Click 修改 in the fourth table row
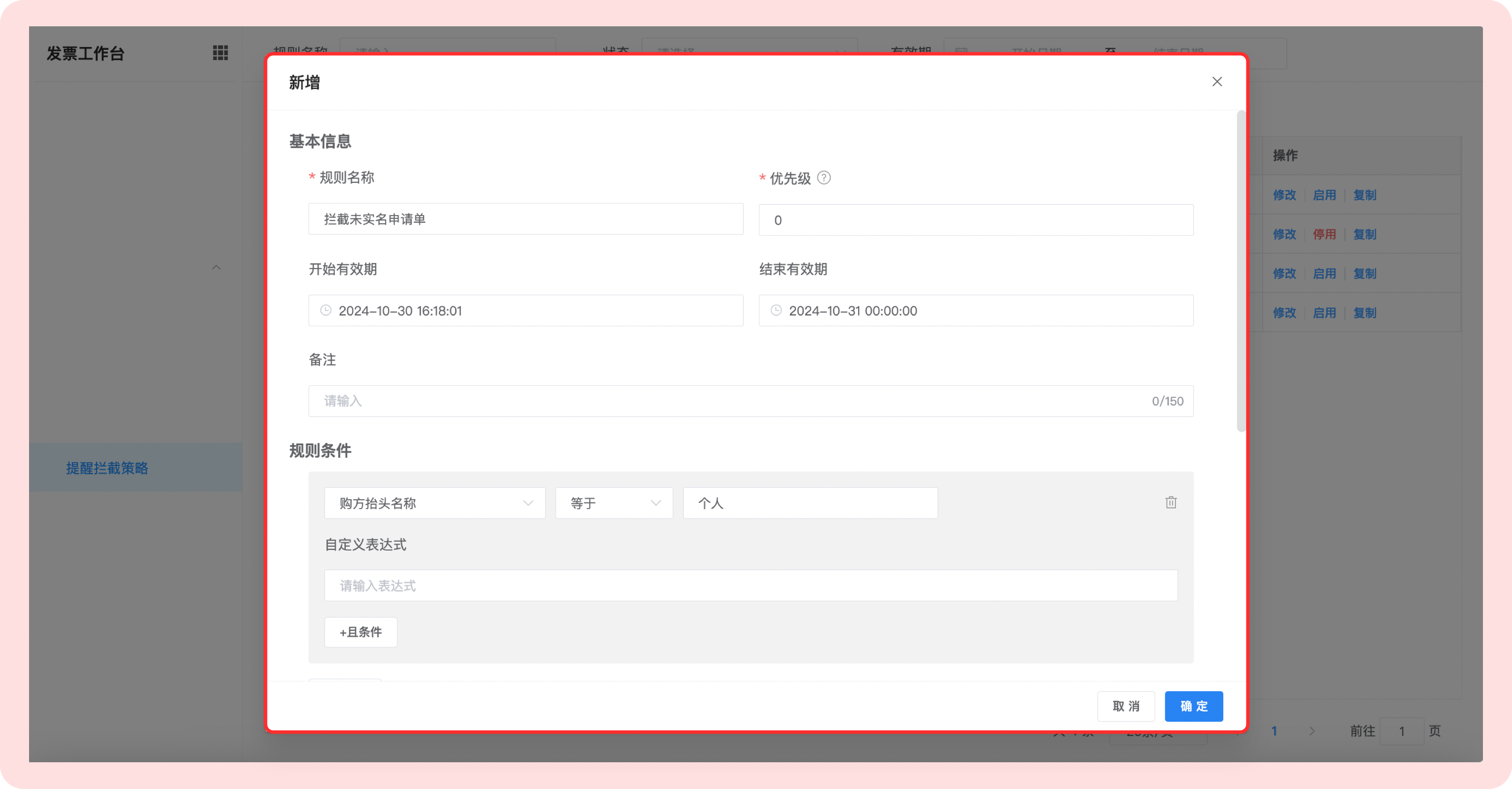The image size is (1512, 789). pyautogui.click(x=1284, y=313)
